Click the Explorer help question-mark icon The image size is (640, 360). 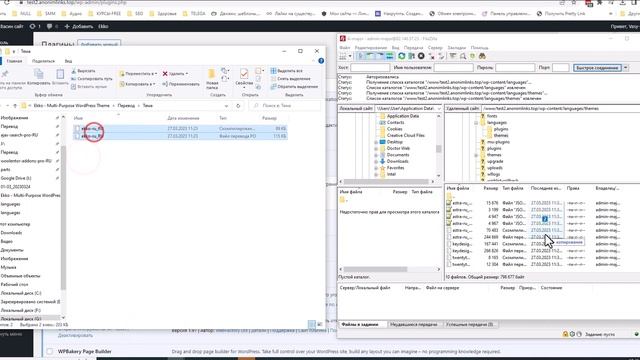coord(321,61)
